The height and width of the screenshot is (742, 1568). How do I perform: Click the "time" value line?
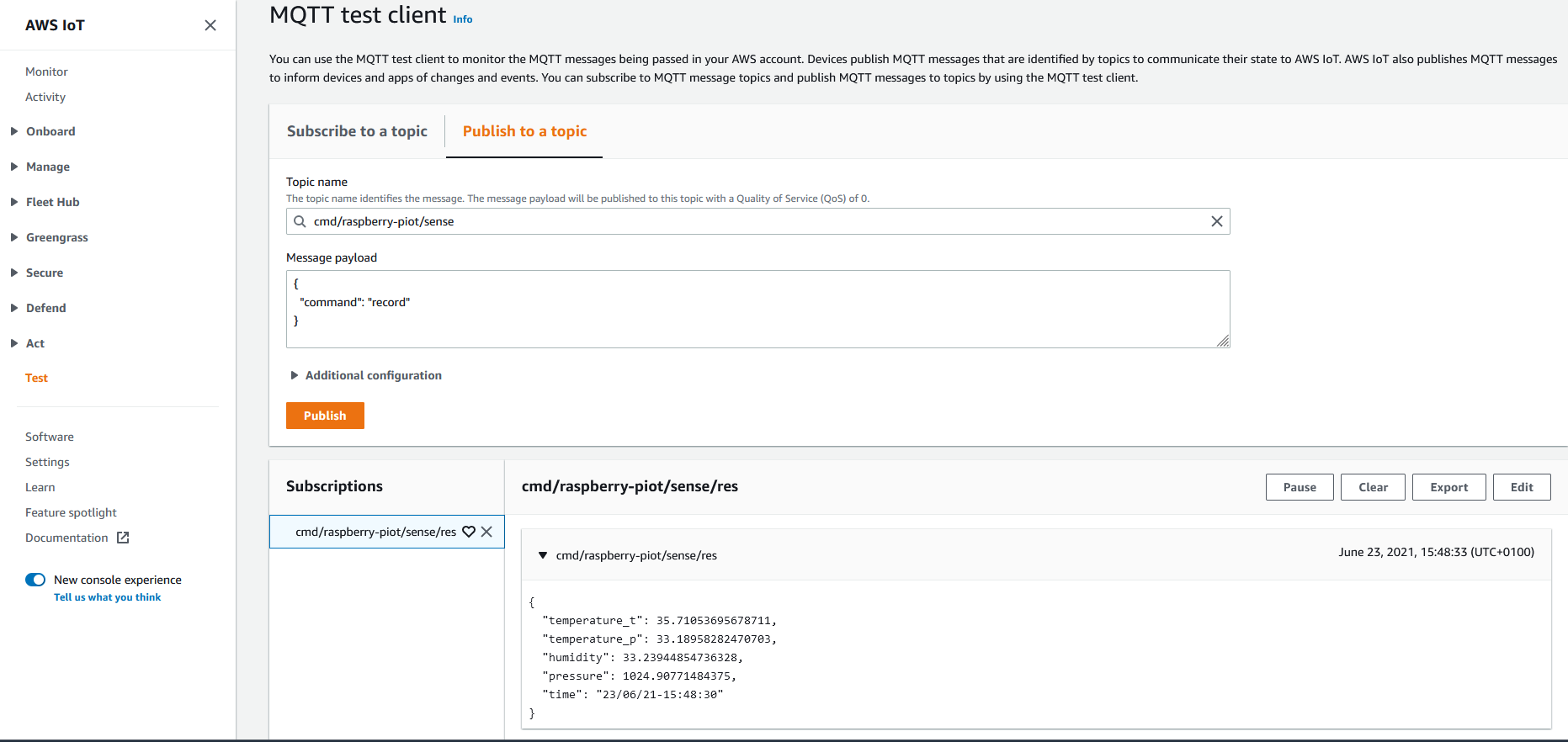(633, 695)
